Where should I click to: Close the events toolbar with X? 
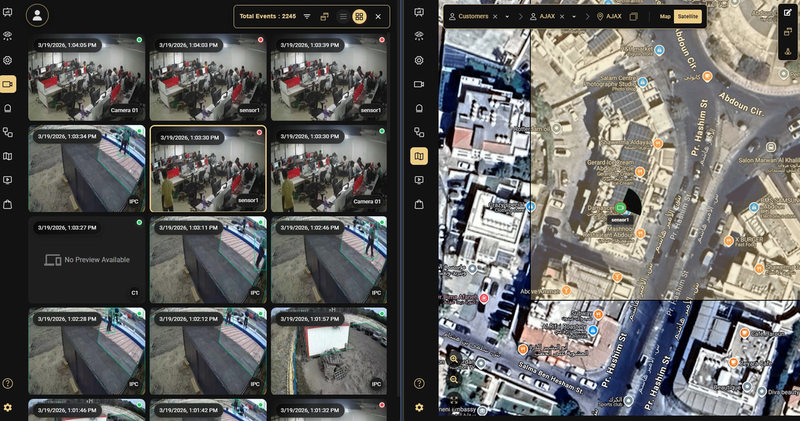(378, 16)
